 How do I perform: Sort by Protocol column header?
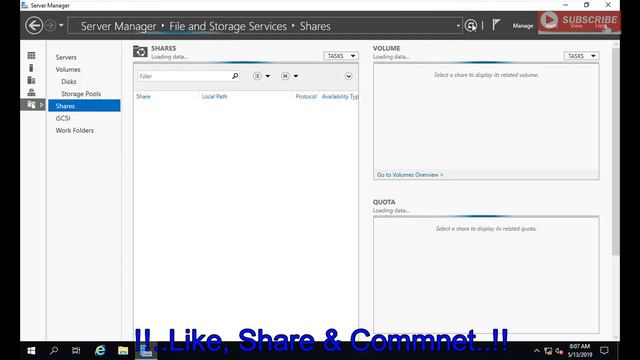point(306,97)
